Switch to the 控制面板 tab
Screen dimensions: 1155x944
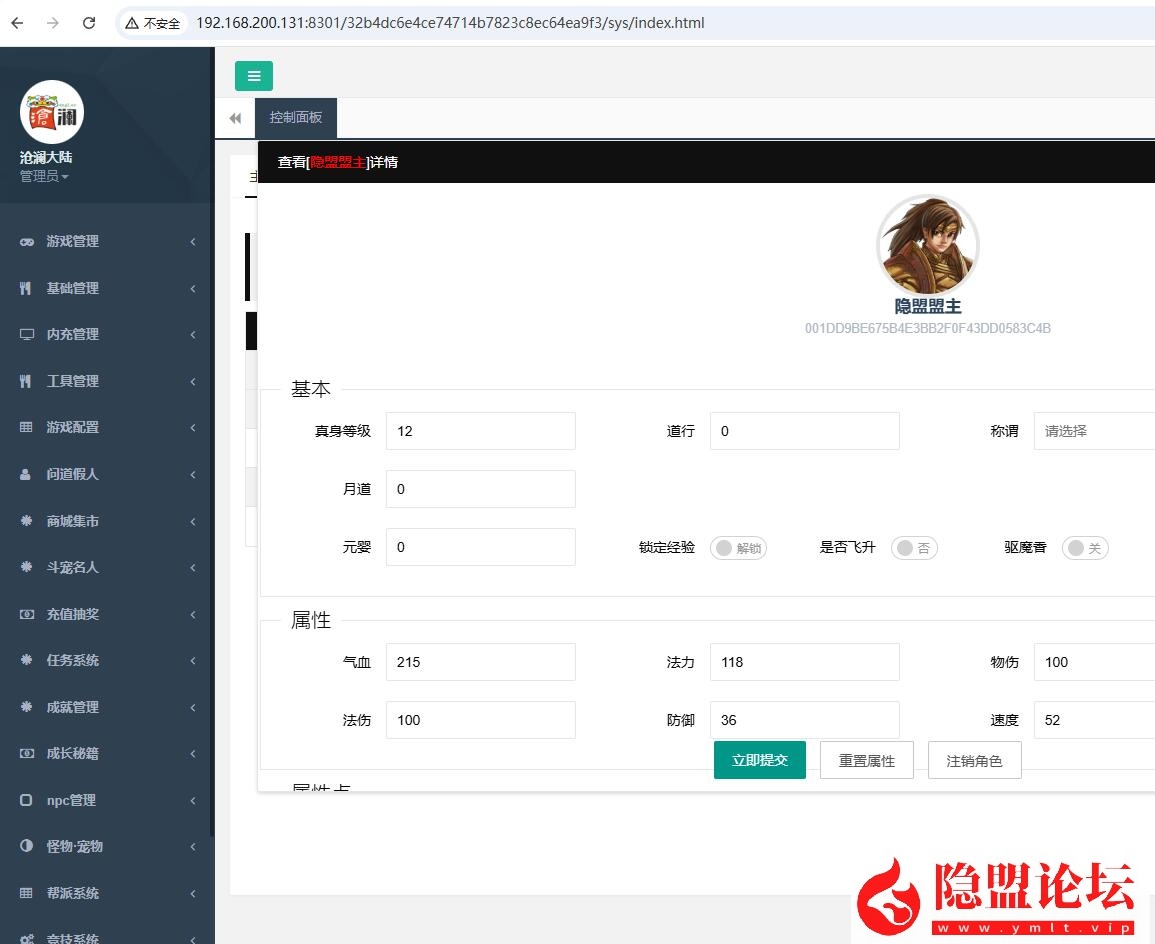(x=295, y=117)
